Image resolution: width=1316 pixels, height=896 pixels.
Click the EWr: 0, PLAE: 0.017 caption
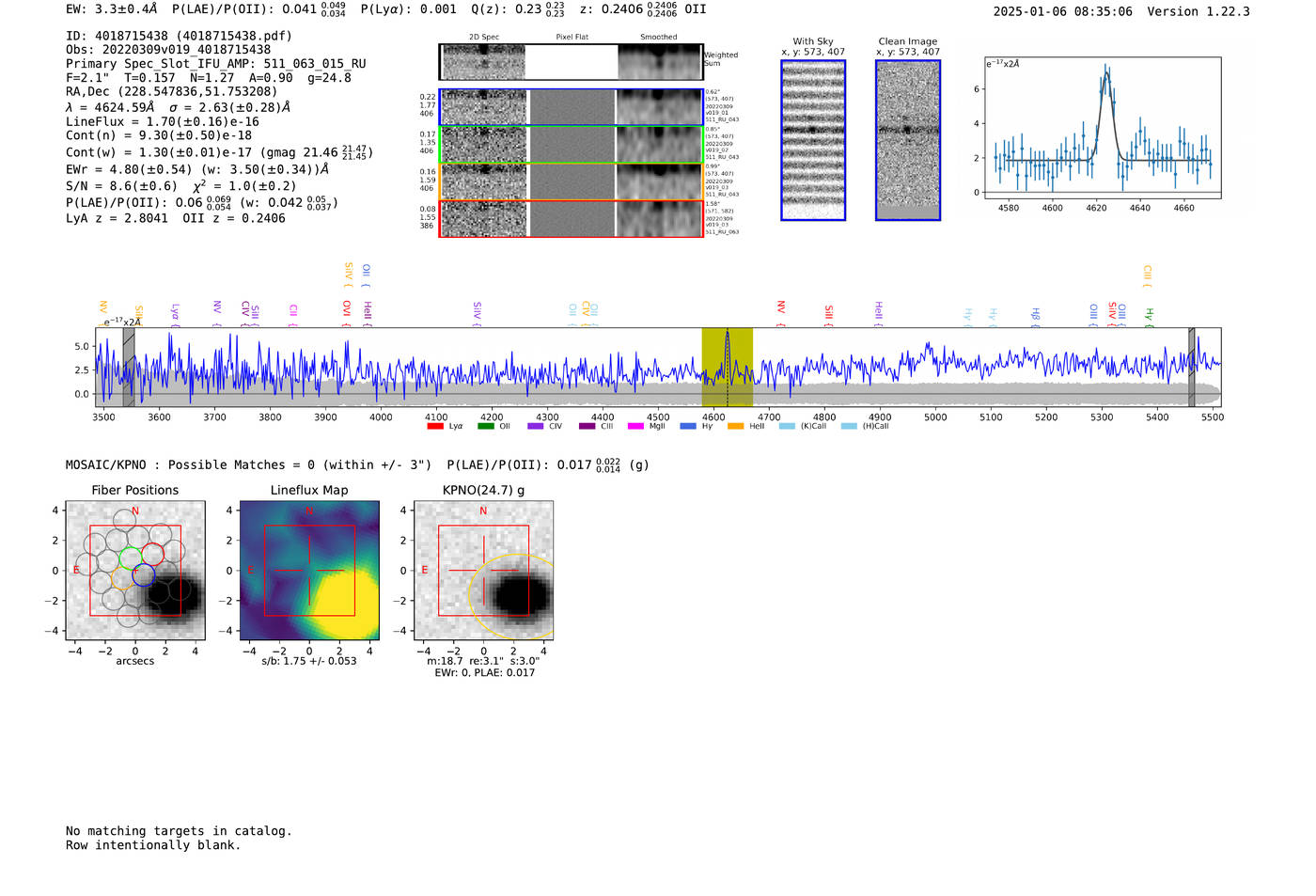(x=484, y=673)
